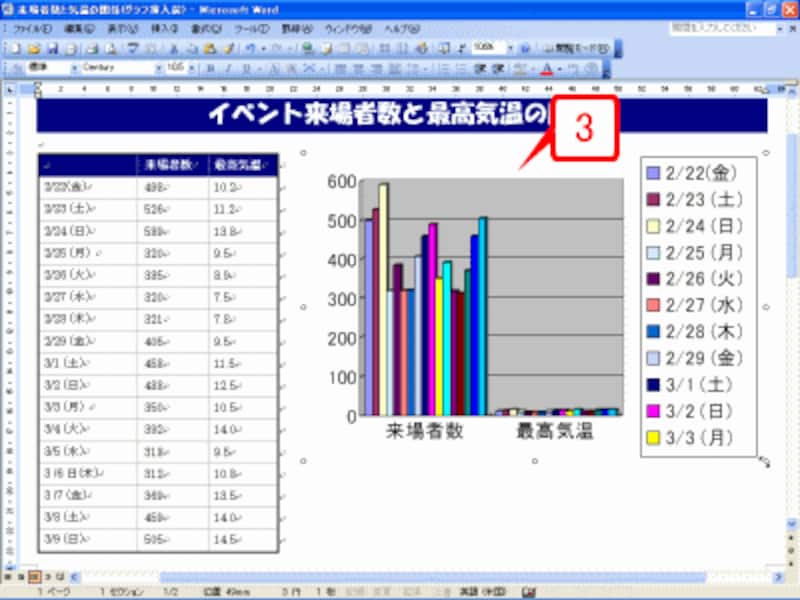Click the New Blank Document icon
800x600 pixels.
(x=17, y=47)
